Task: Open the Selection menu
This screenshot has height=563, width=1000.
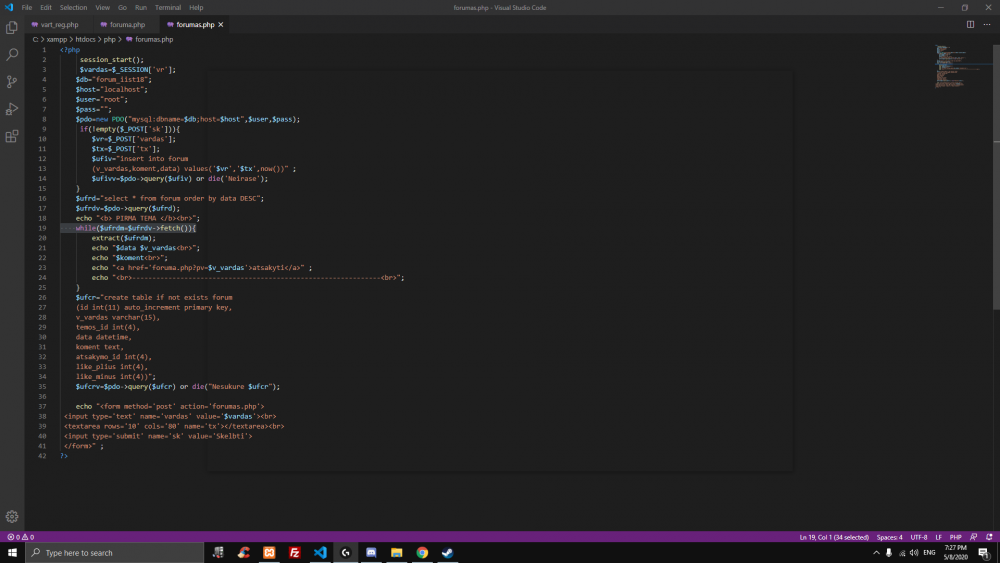Action: 73,7
